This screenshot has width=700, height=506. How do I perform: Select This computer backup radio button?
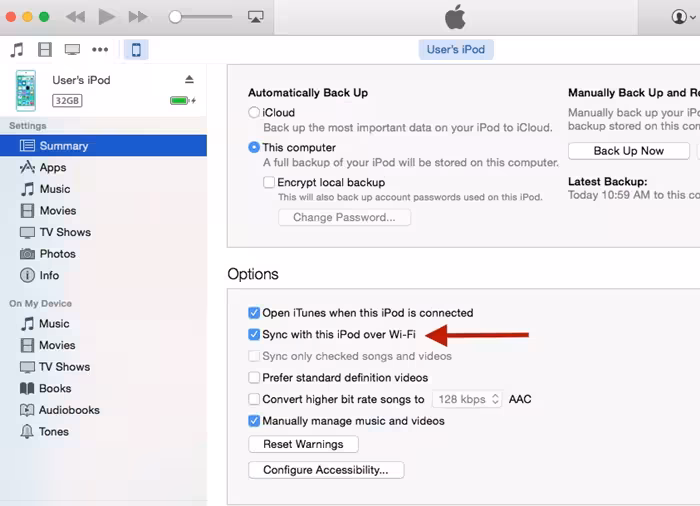coord(254,147)
